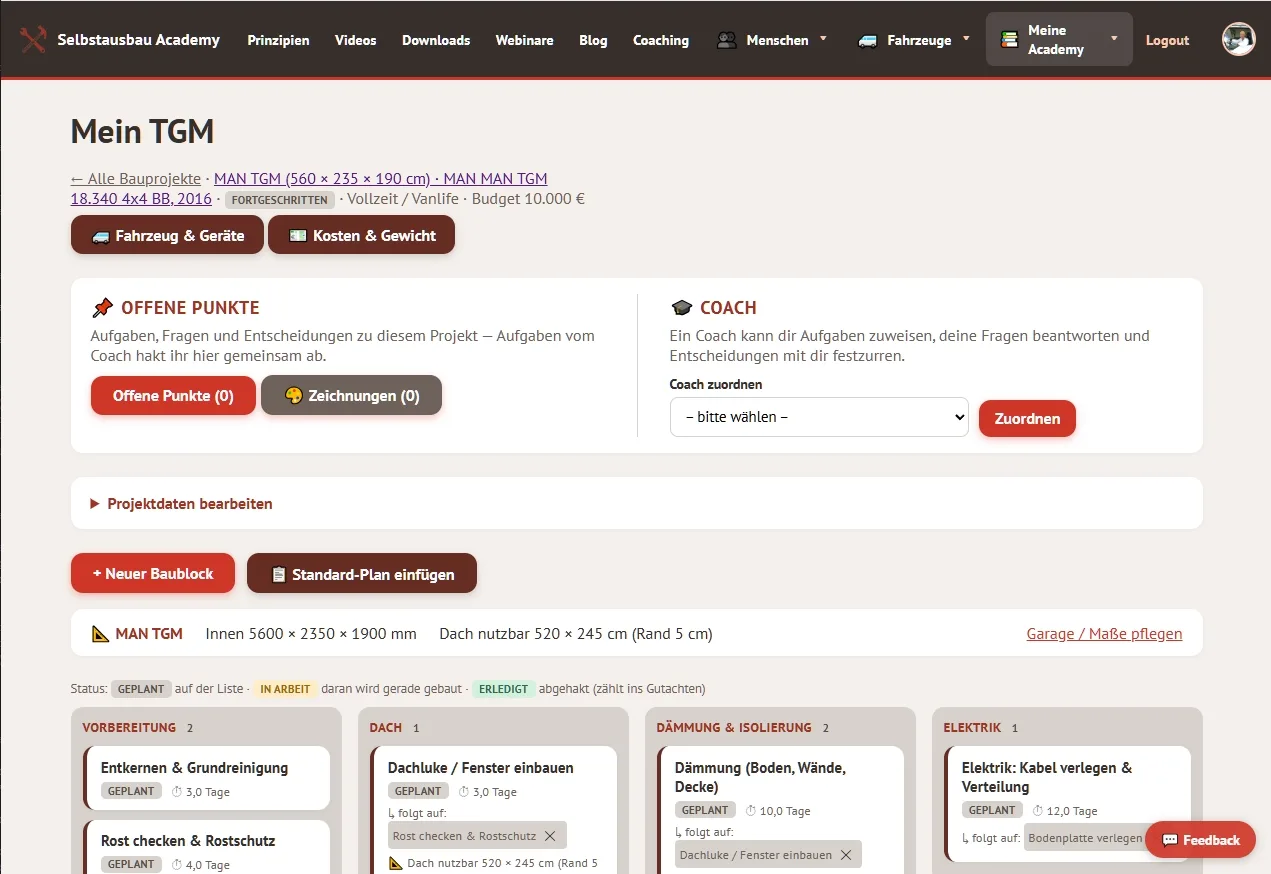Click the Innen 5600 × 2350 × 1900 mm text

311,634
